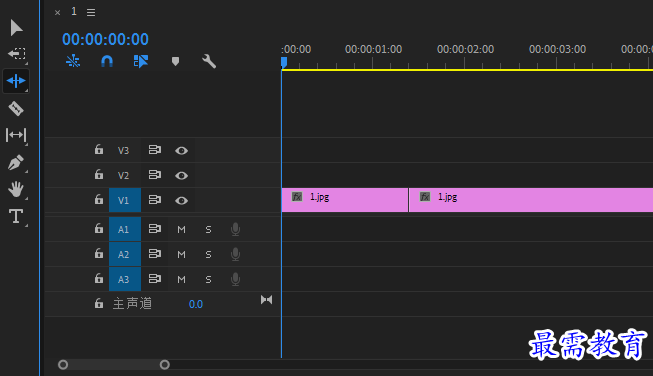Mute track A1
Image resolution: width=653 pixels, height=376 pixels.
[x=181, y=229]
